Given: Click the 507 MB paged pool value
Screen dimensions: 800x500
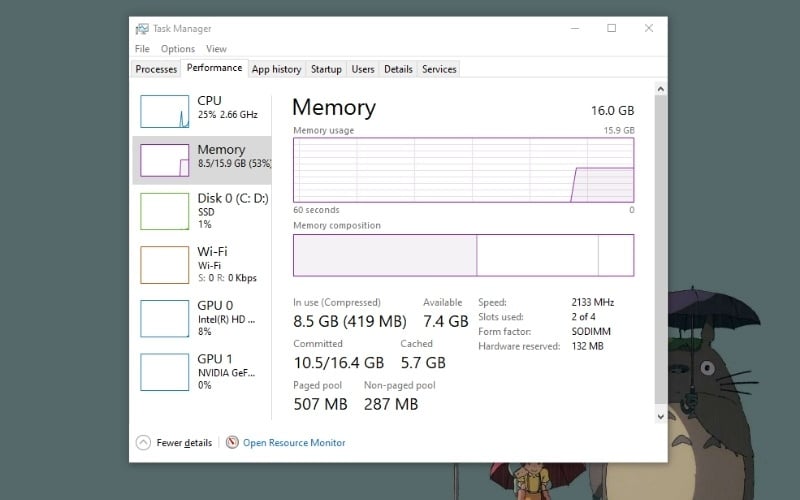Looking at the screenshot, I should pyautogui.click(x=320, y=404).
